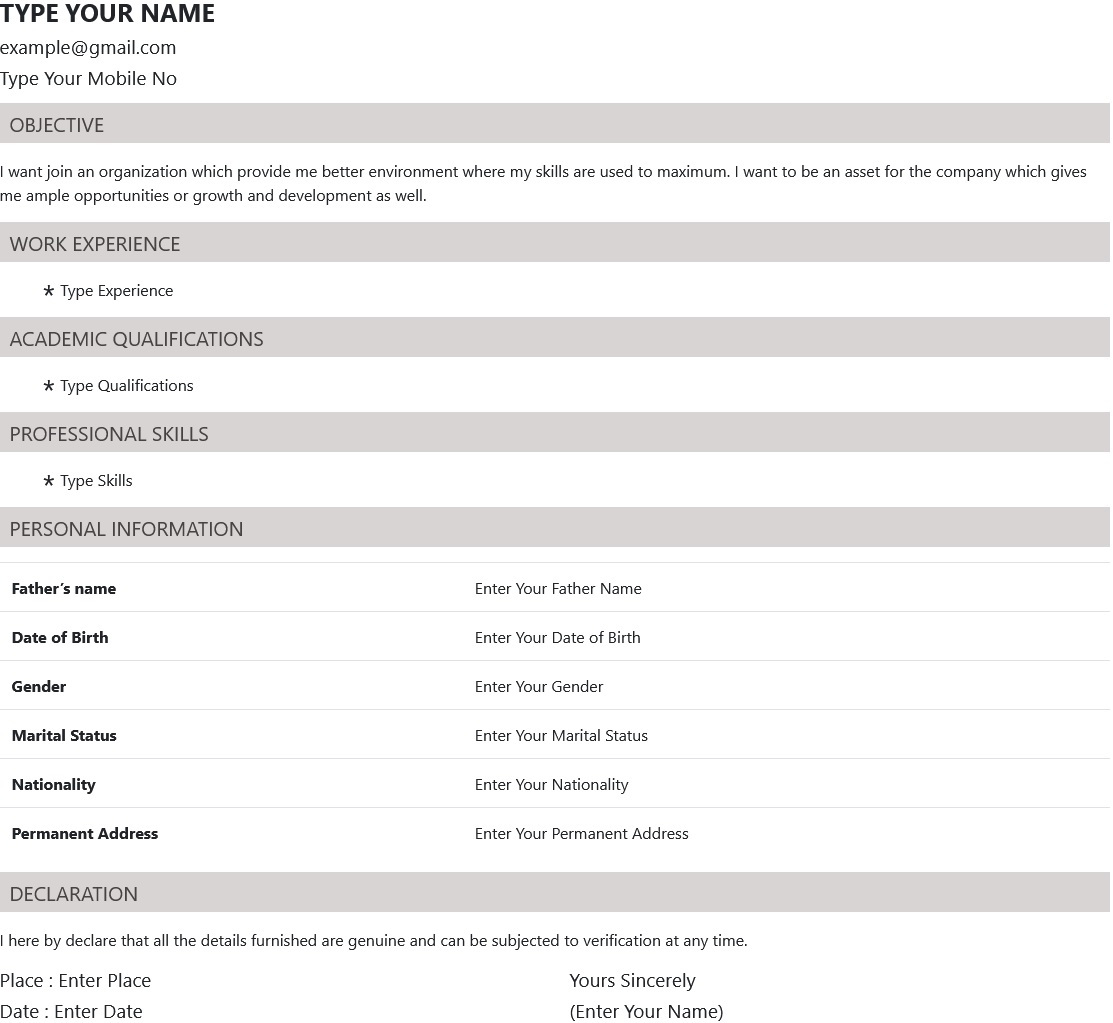Select the example@gmail.com email field
The height and width of the screenshot is (1023, 1113).
coord(88,47)
